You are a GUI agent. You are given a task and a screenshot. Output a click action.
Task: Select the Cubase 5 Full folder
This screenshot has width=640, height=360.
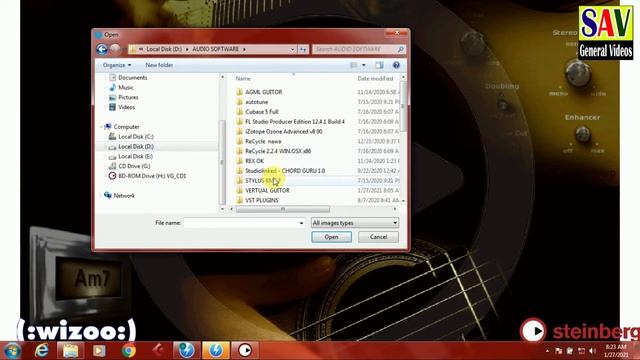click(x=262, y=112)
